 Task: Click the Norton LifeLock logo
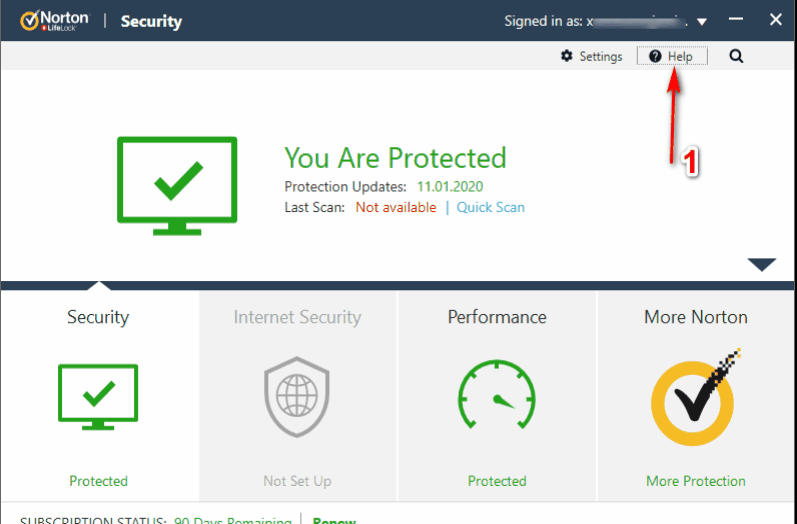pos(54,21)
